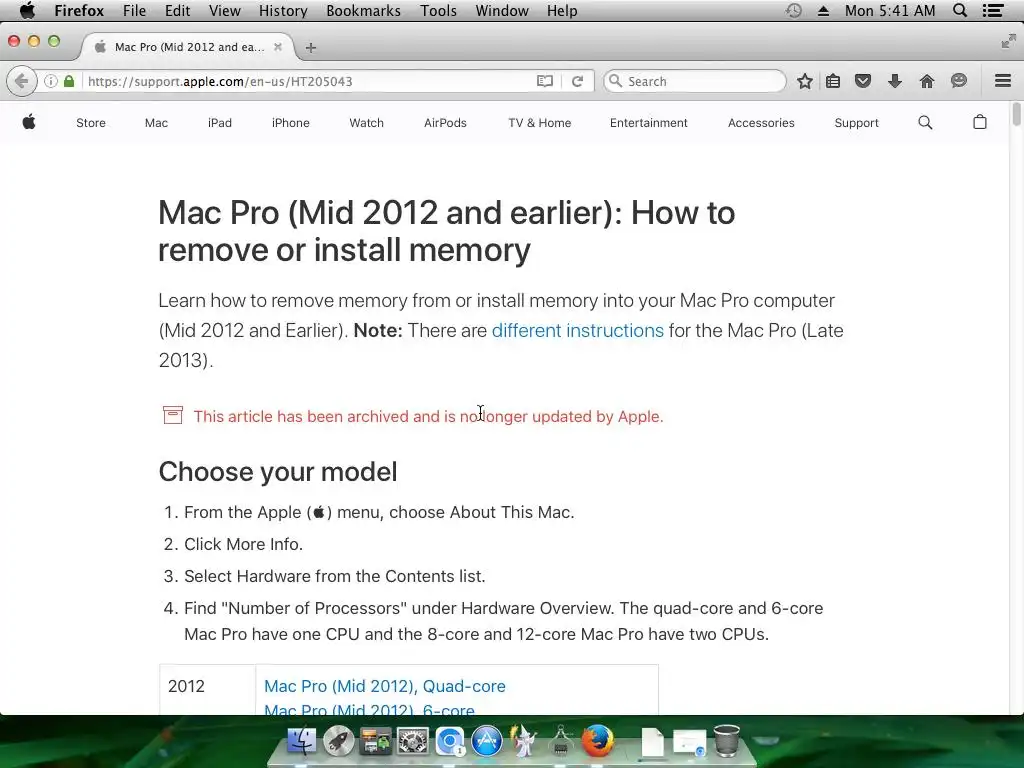Go back with the browser back arrow
This screenshot has height=768, width=1024.
click(x=21, y=82)
